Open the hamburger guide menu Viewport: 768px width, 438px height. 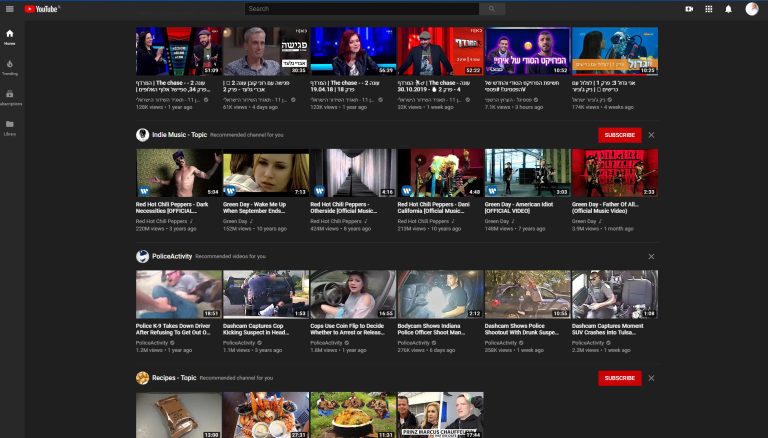pos(9,9)
